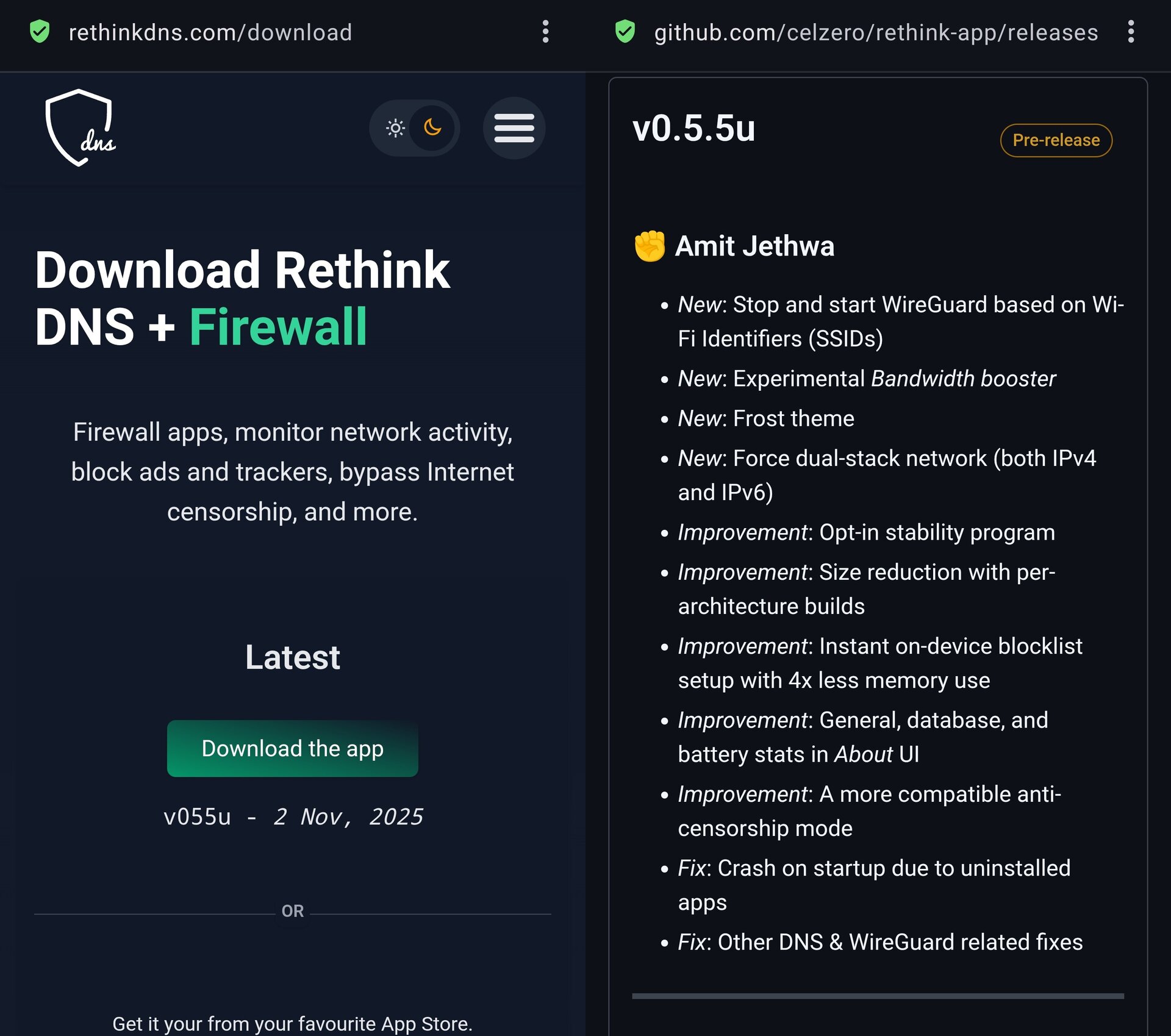Click the green Firewall heading word
Image resolution: width=1171 pixels, height=1036 pixels.
(278, 327)
